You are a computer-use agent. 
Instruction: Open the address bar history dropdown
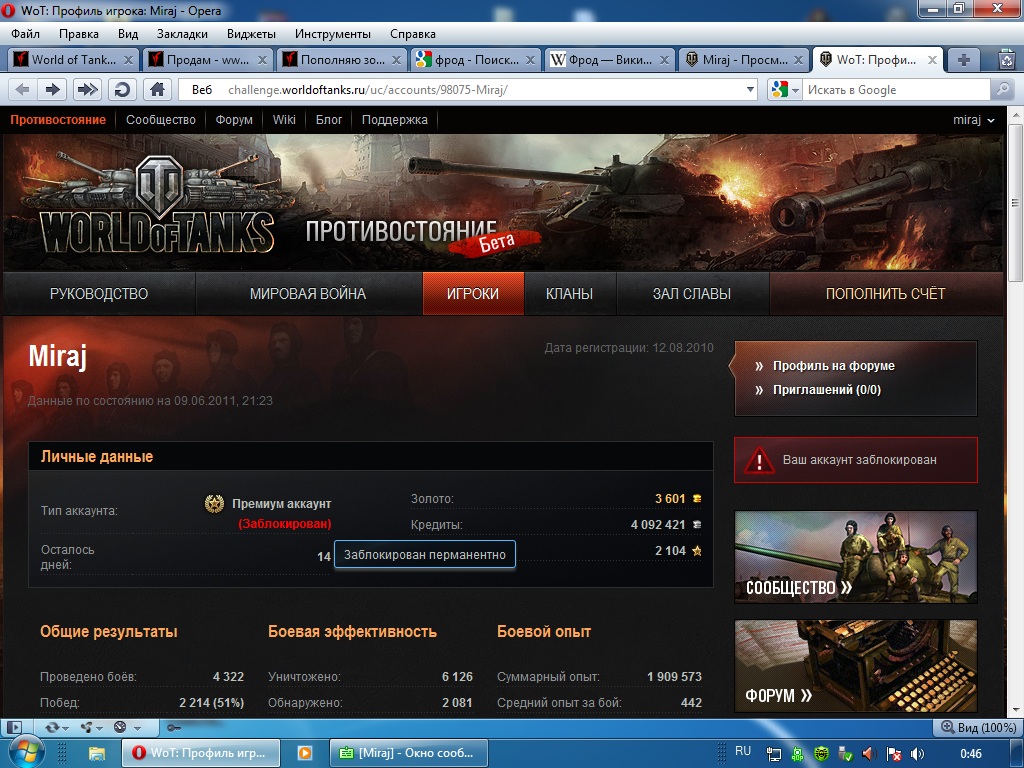(750, 90)
